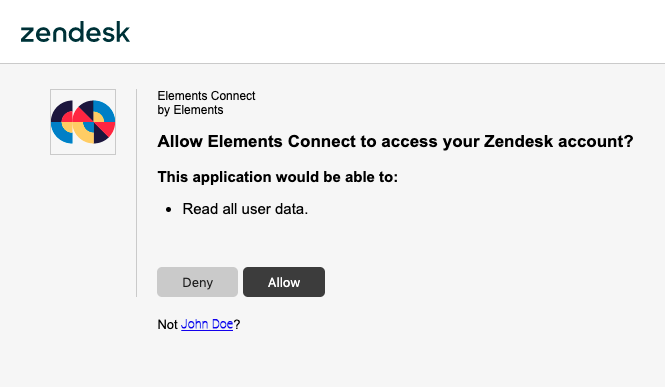Click the Elements Connect app logo

point(83,122)
